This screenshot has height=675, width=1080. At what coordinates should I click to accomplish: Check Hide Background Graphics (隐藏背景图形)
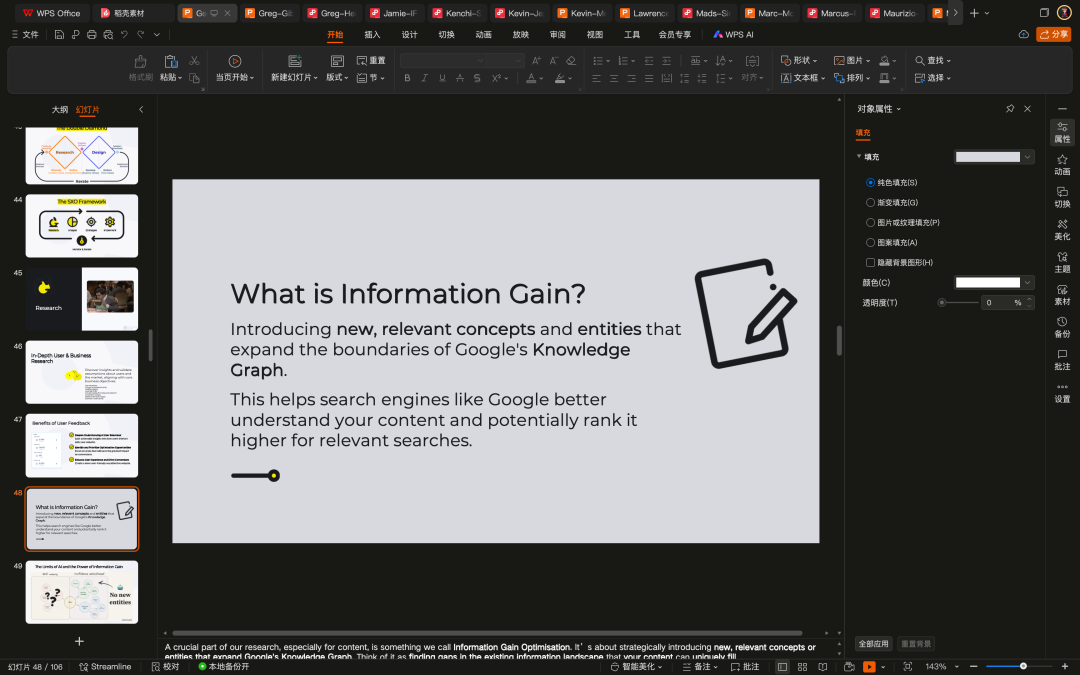870,262
